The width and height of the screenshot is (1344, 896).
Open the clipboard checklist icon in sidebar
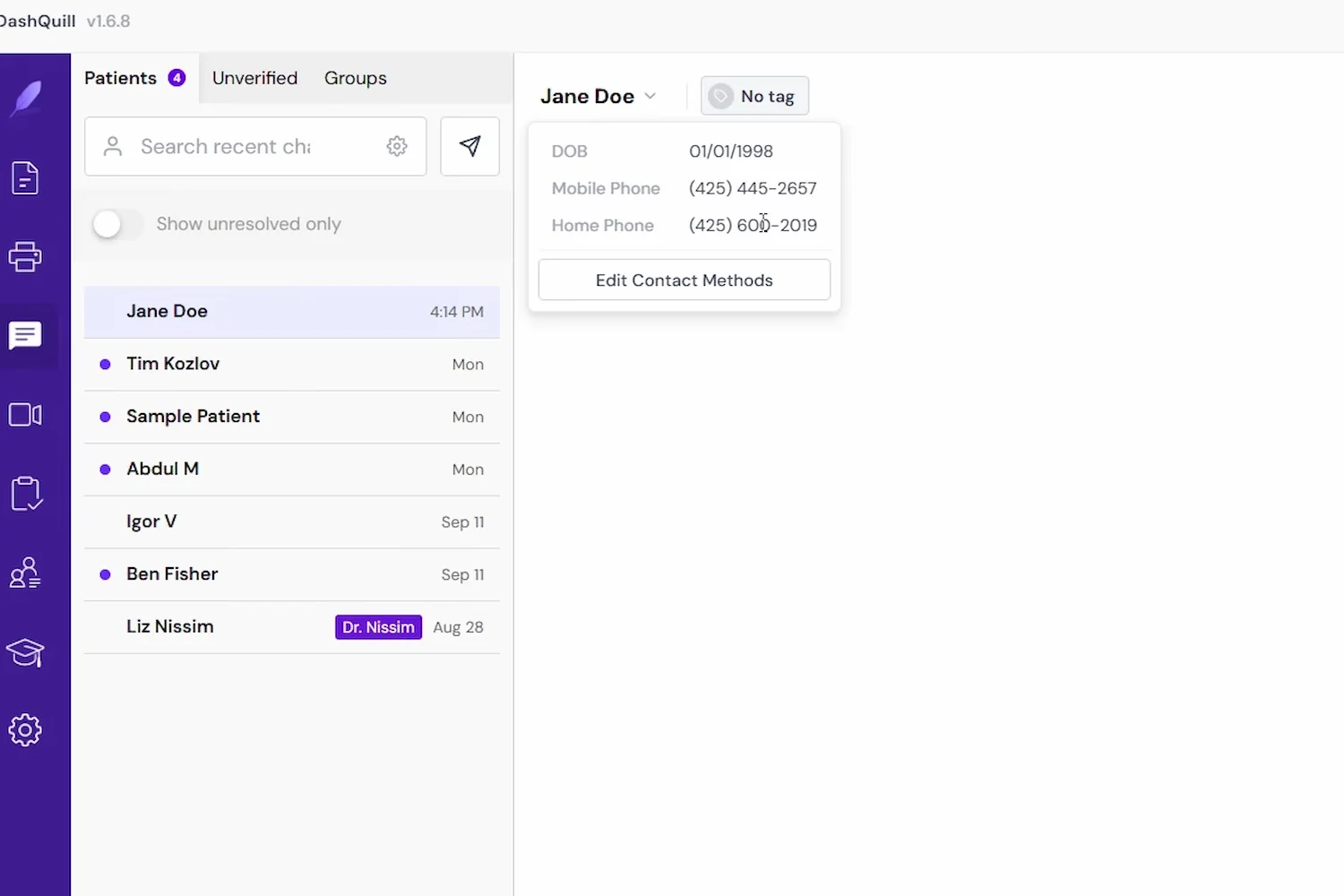point(26,494)
